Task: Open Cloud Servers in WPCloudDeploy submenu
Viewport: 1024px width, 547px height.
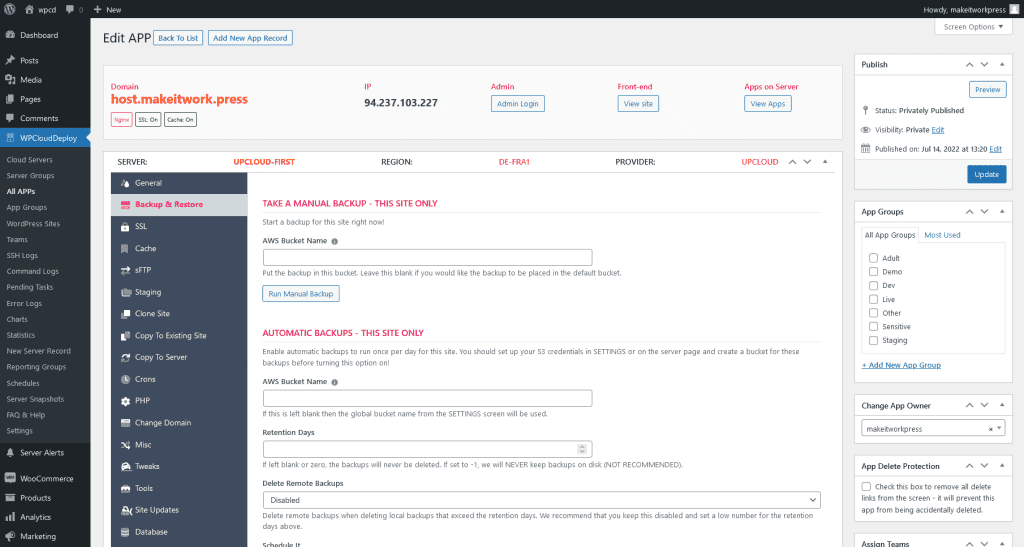Action: point(29,159)
